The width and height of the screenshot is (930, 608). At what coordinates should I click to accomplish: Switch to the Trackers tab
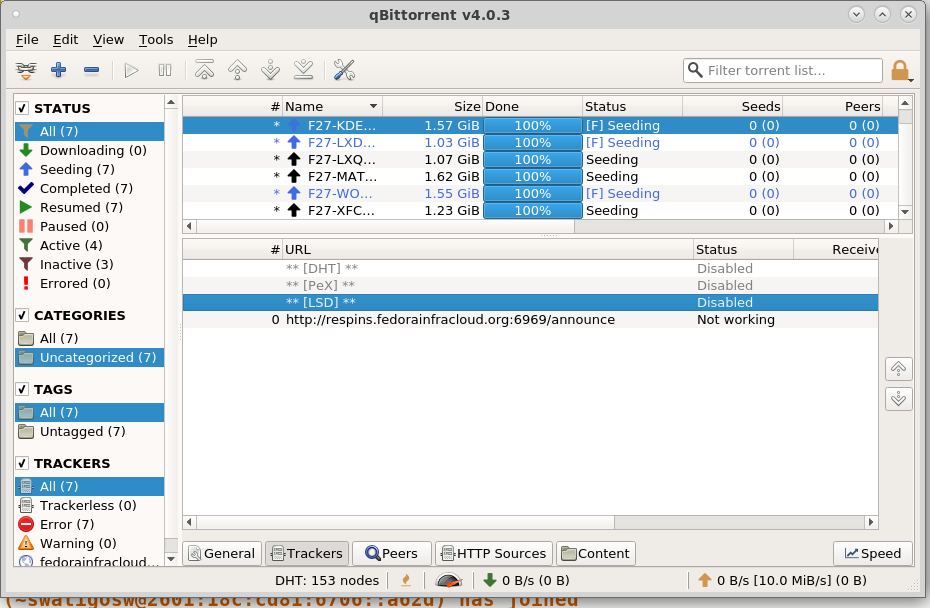307,553
